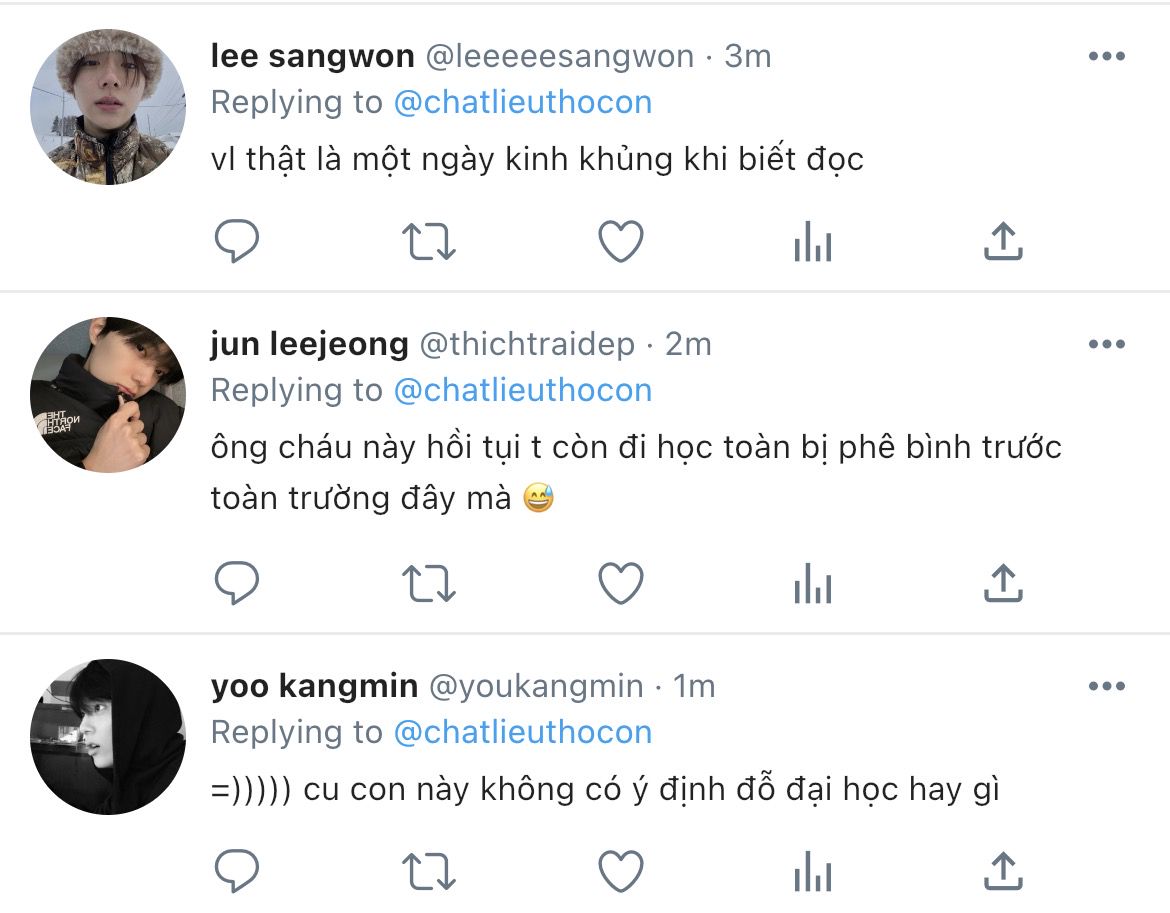This screenshot has width=1170, height=913.
Task: Open more options for jun leejeong's tweet
Action: point(1106,345)
